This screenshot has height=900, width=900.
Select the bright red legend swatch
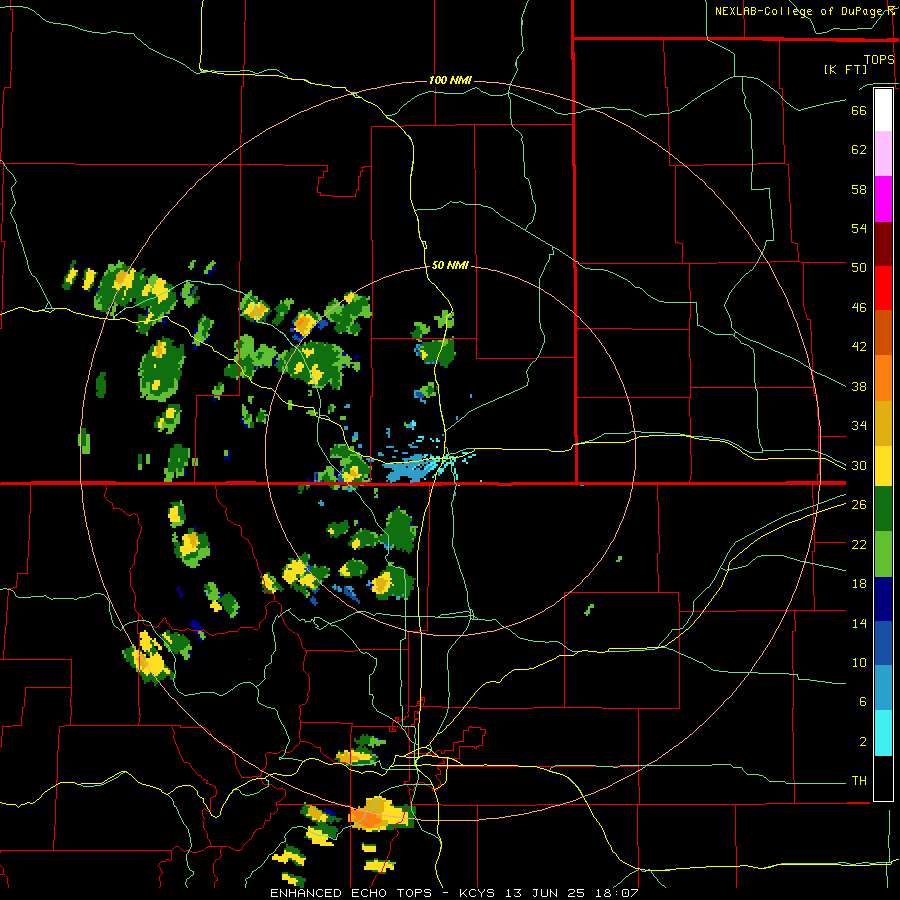883,288
